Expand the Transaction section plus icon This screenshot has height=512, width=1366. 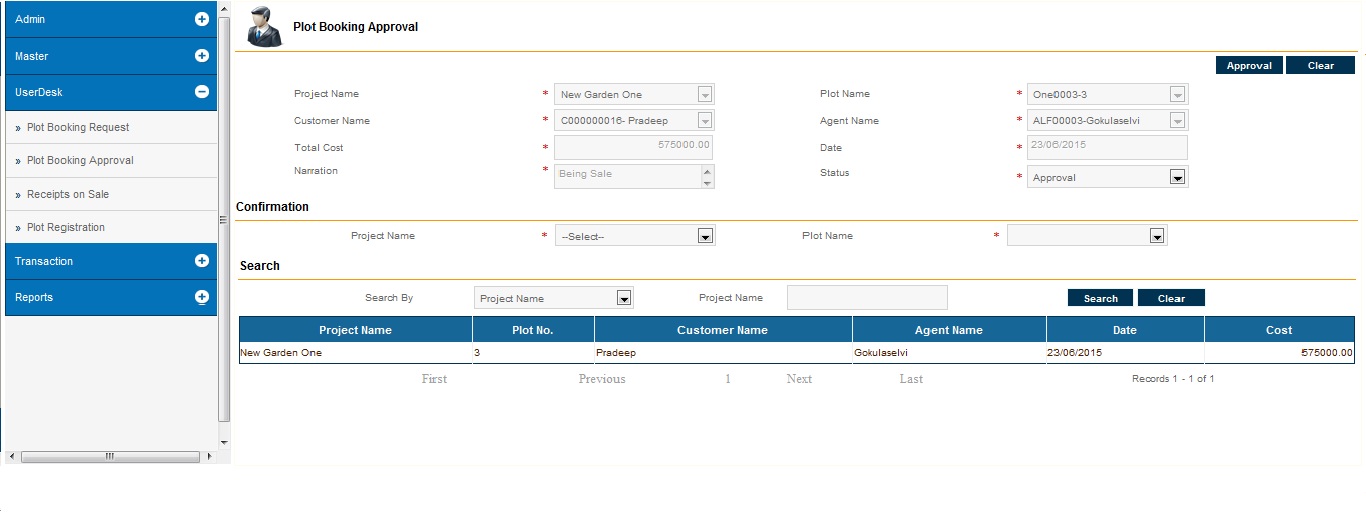(x=201, y=261)
